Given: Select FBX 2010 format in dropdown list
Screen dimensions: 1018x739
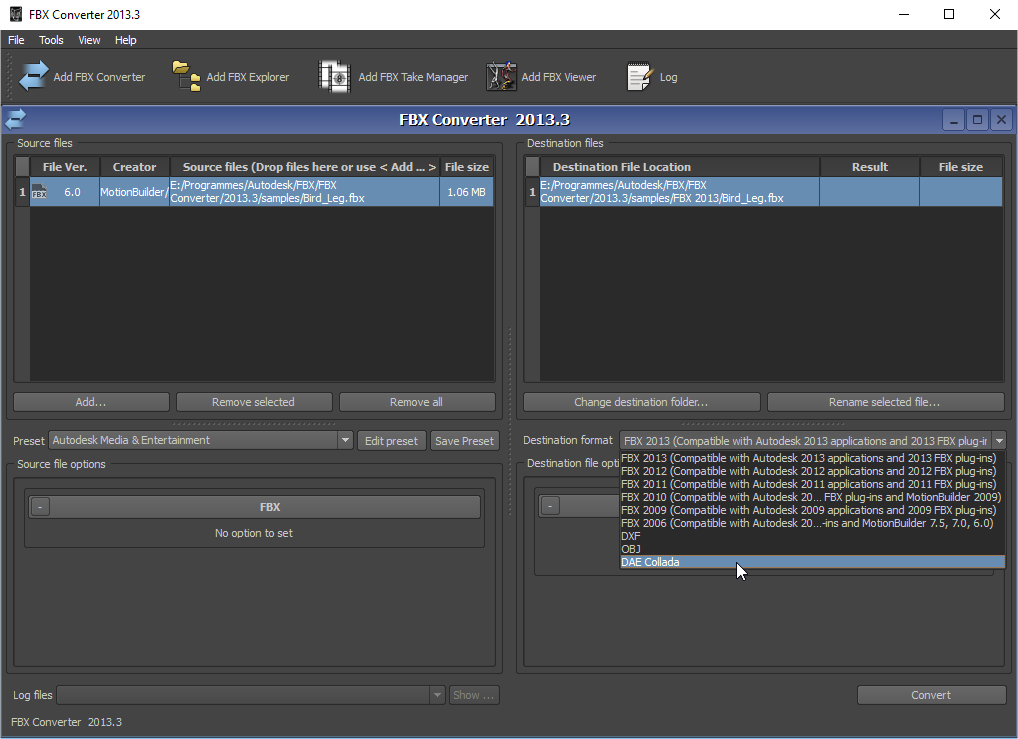Looking at the screenshot, I should pos(812,497).
